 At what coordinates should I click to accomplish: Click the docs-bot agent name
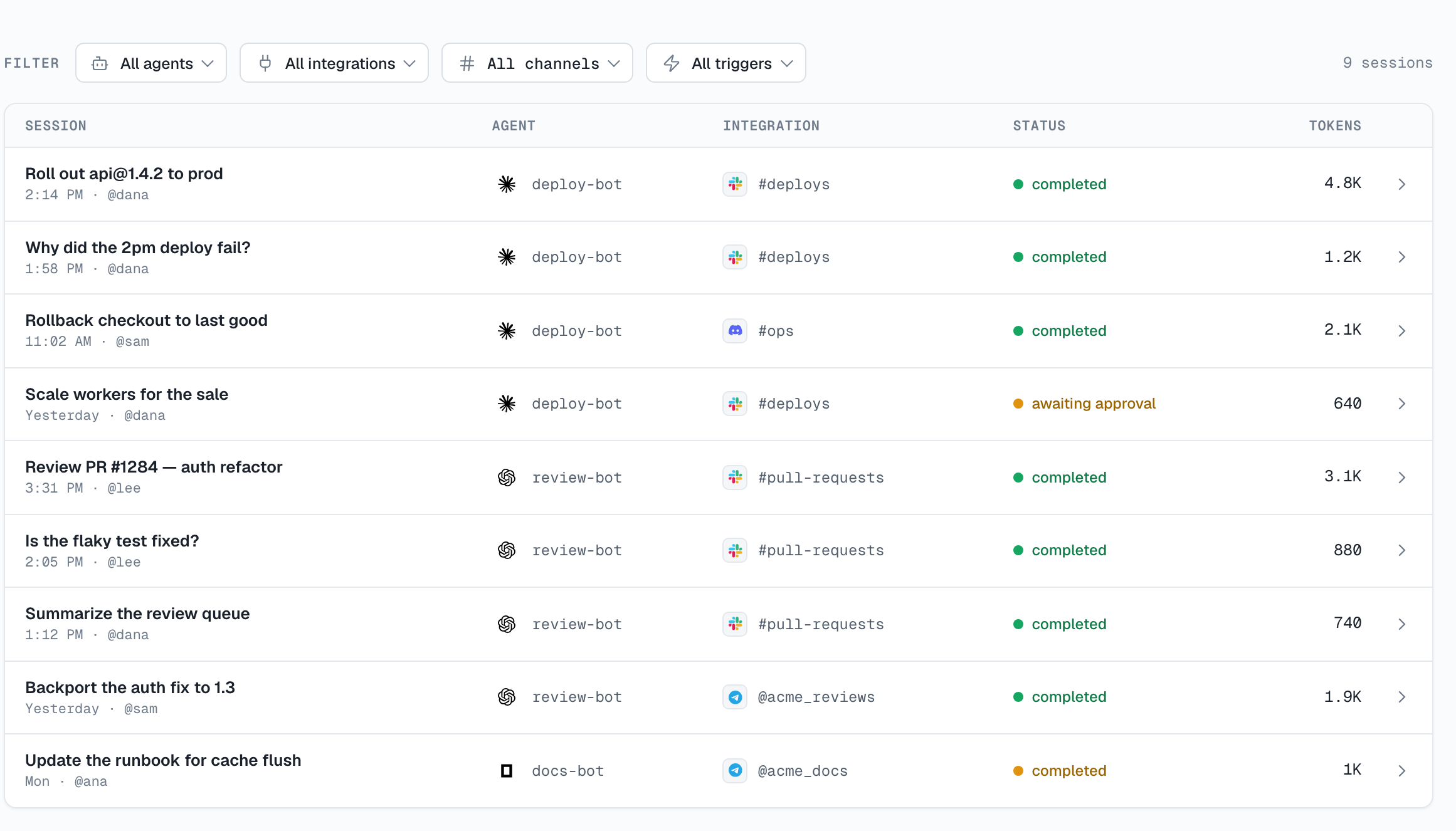[567, 771]
